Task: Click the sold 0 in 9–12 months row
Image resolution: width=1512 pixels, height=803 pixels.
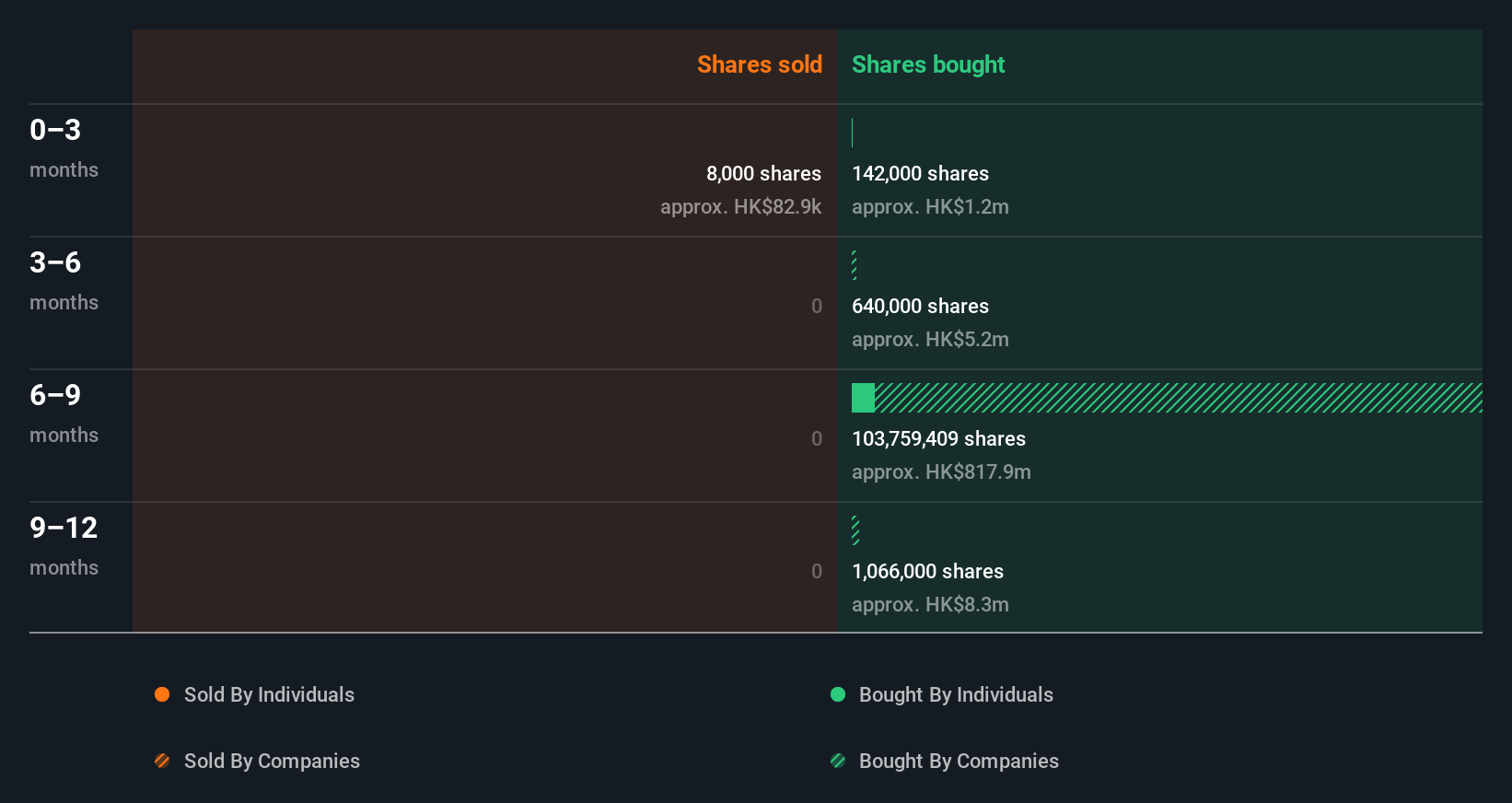Action: [817, 571]
